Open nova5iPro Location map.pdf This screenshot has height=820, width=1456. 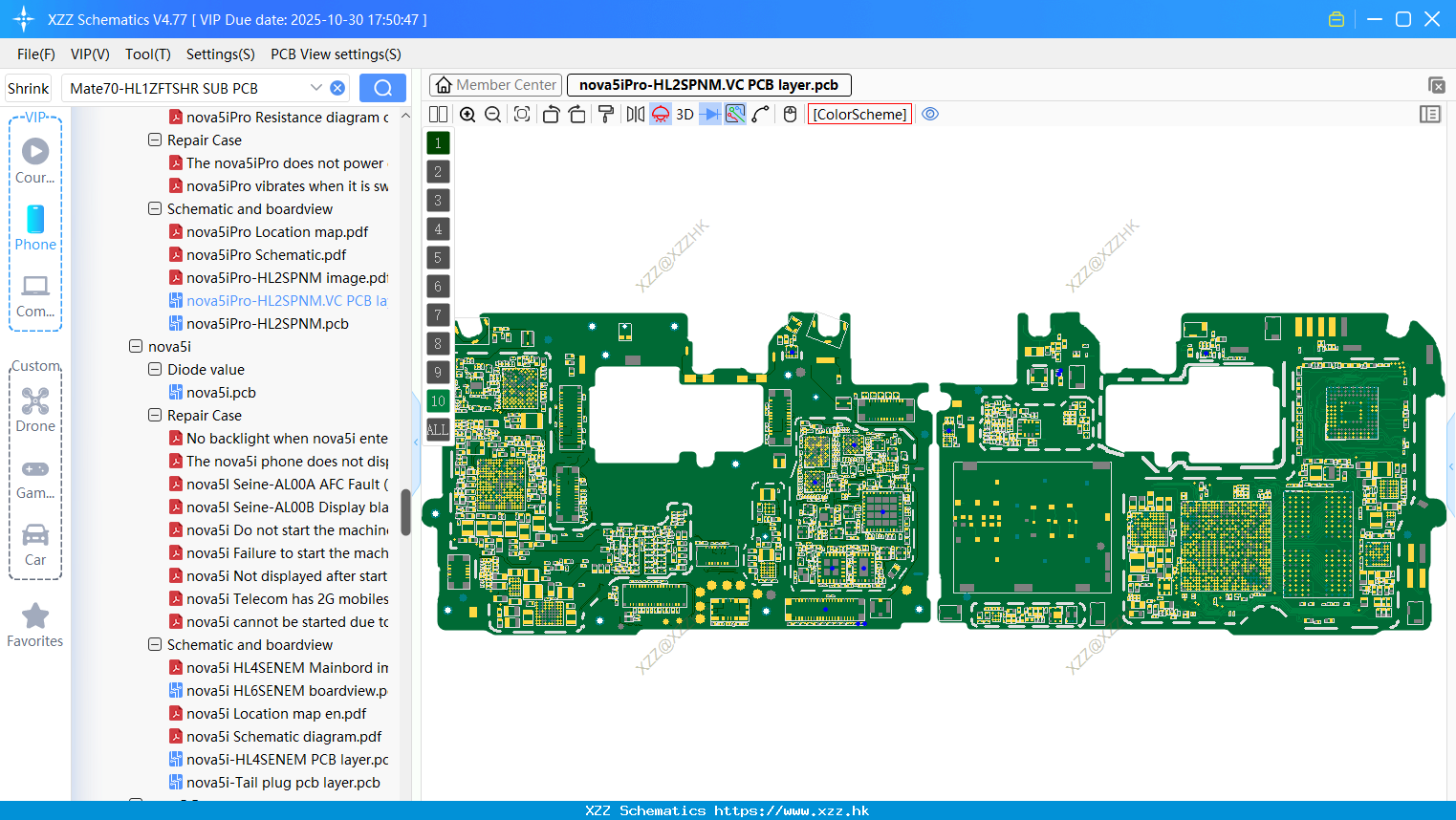277,232
